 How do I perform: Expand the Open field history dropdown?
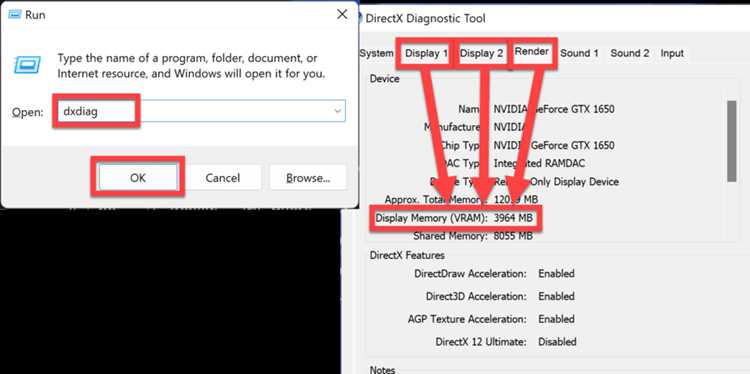(x=337, y=111)
